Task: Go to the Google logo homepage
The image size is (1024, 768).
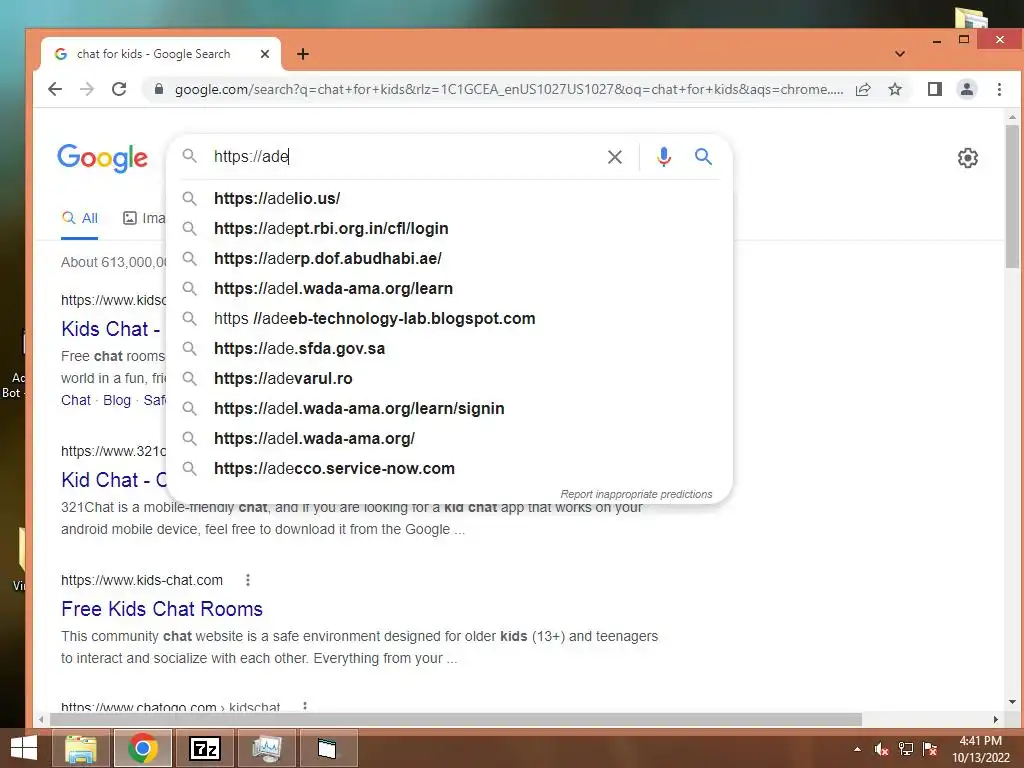Action: (x=103, y=158)
